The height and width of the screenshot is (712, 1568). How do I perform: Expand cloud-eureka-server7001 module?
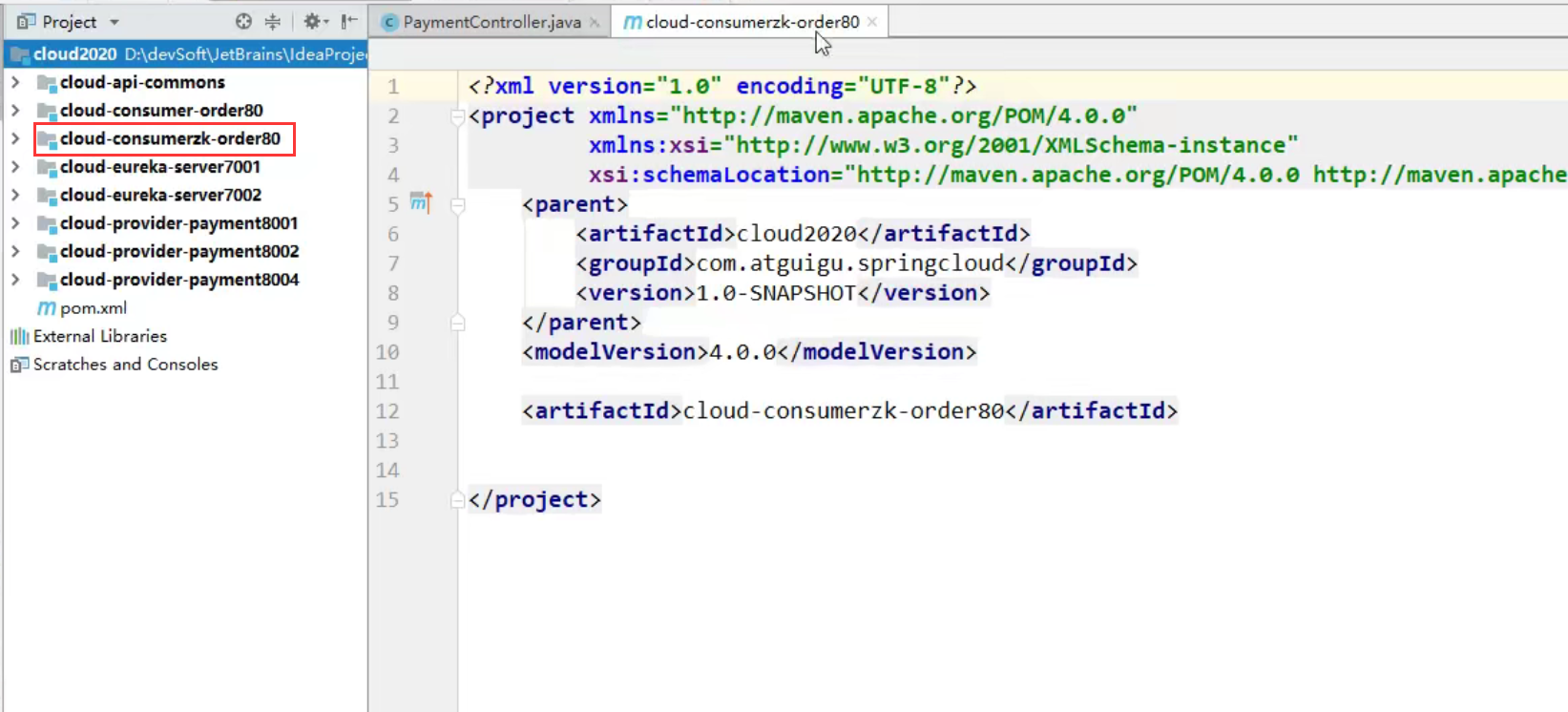[15, 167]
